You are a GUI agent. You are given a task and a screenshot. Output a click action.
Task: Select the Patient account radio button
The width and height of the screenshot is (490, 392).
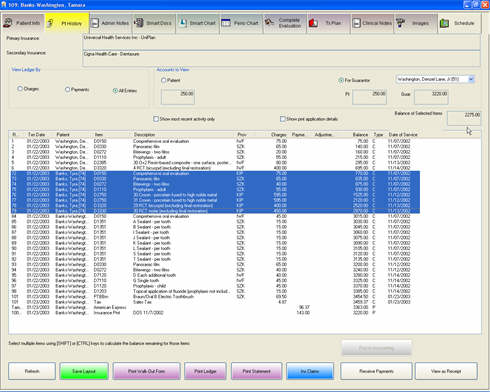point(163,80)
